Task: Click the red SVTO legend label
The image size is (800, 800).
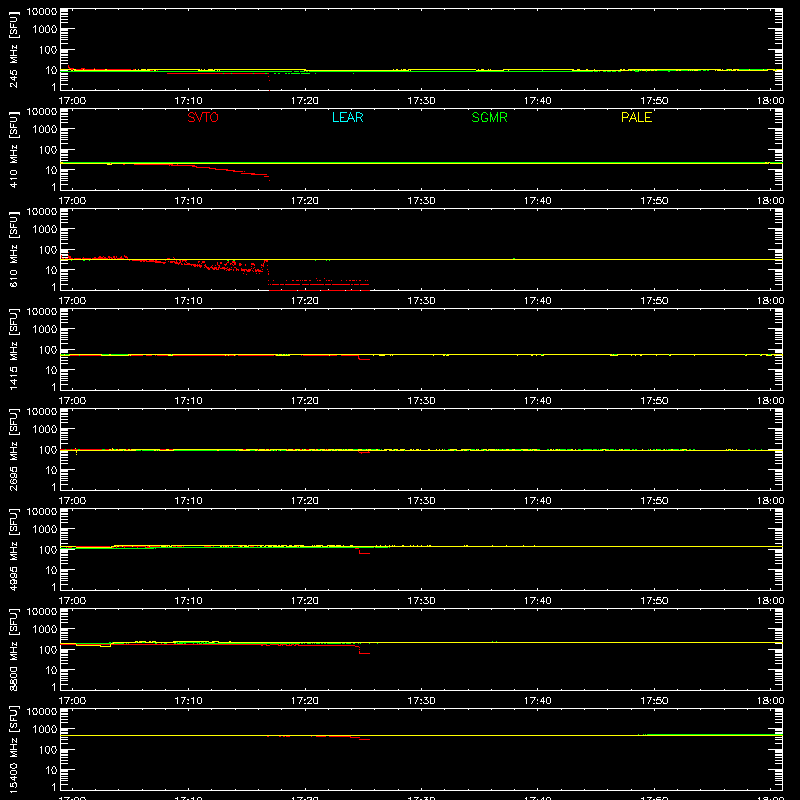Action: pos(203,117)
